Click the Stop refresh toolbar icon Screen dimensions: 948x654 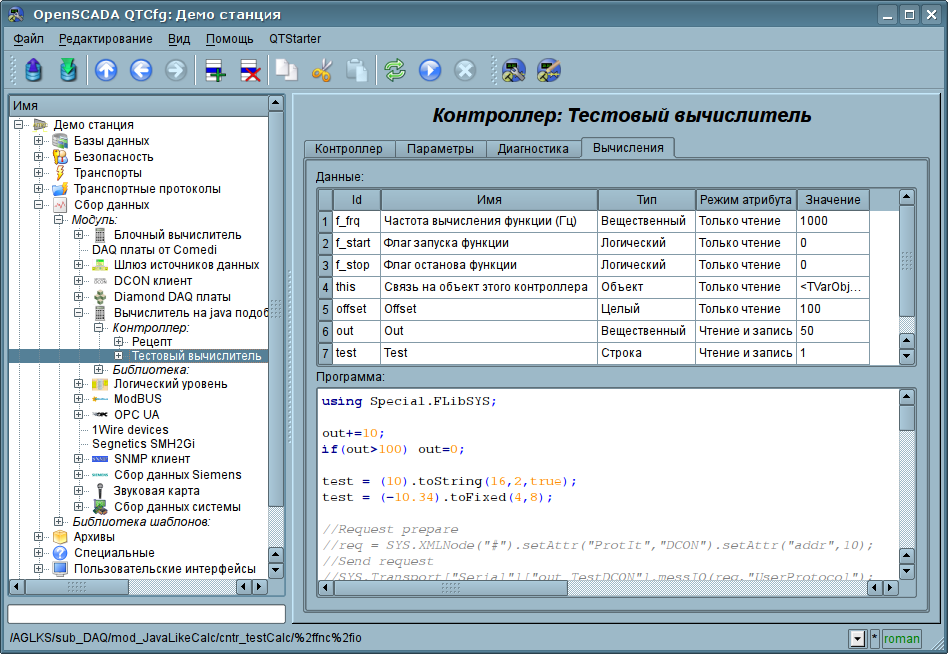(x=465, y=70)
